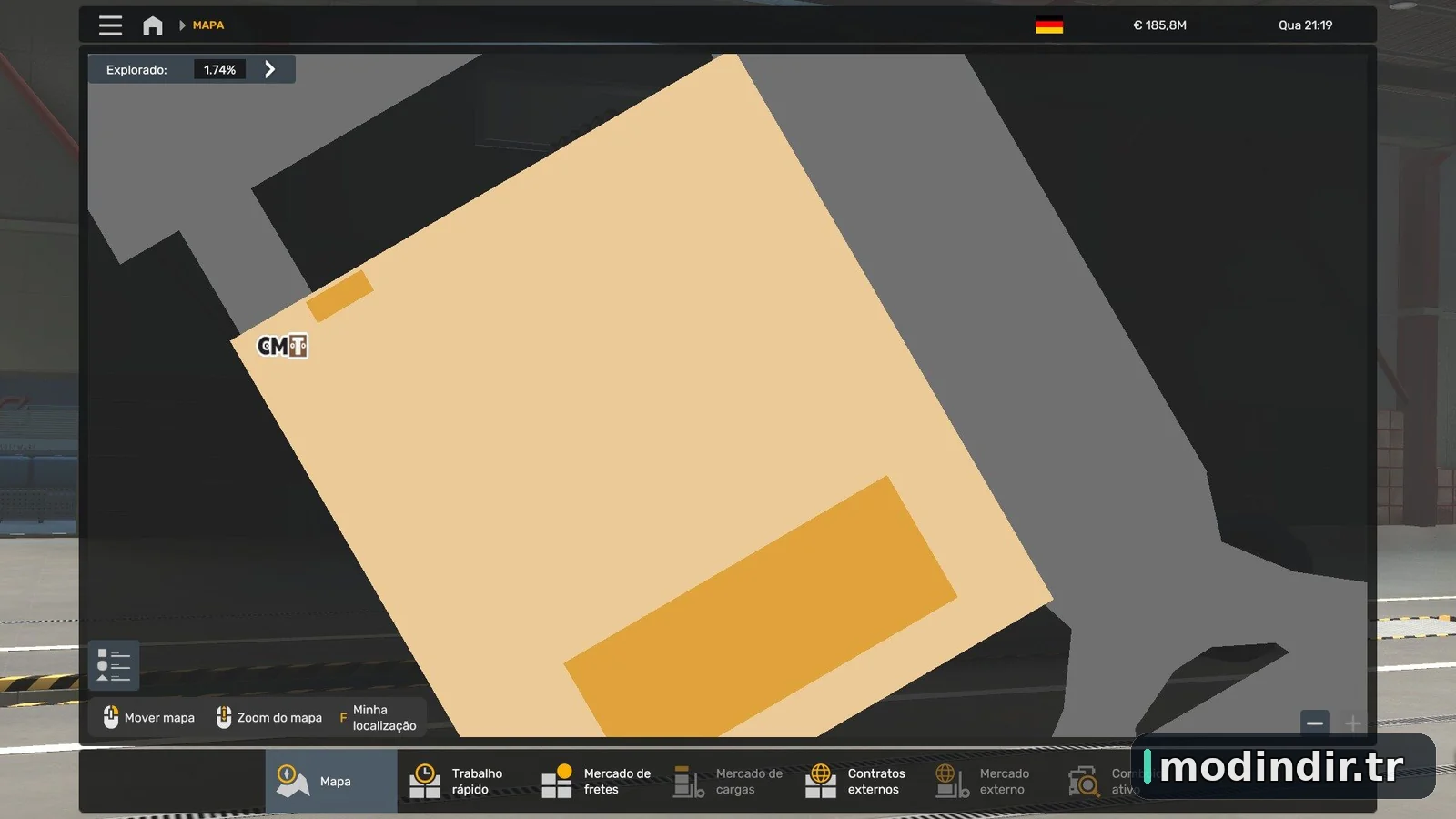Image resolution: width=1456 pixels, height=819 pixels.
Task: Zoom in the map with plus button
Action: coord(1353,723)
